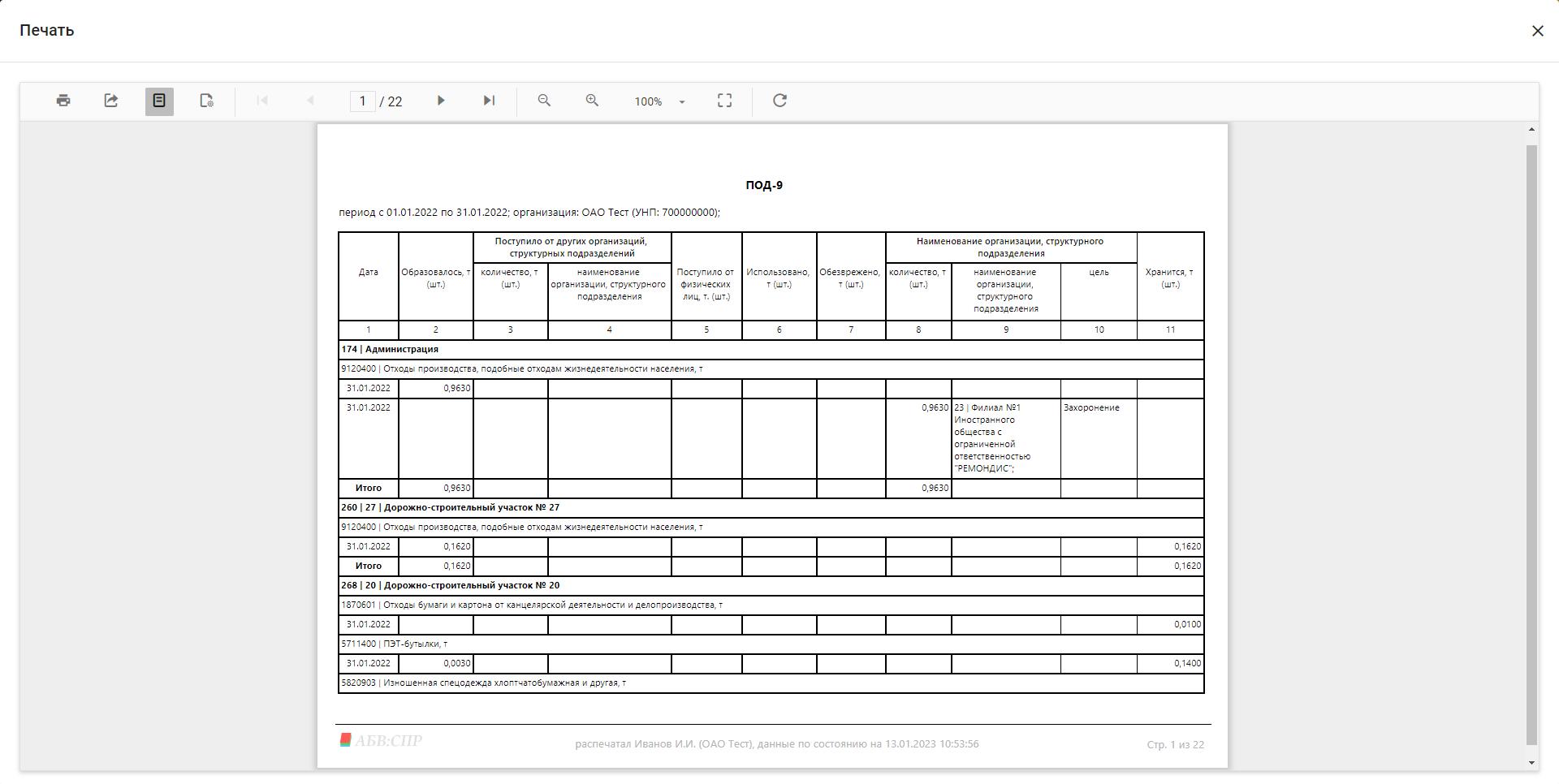Close the Печать dialog
Viewport: 1559px width, 784px height.
(x=1537, y=31)
